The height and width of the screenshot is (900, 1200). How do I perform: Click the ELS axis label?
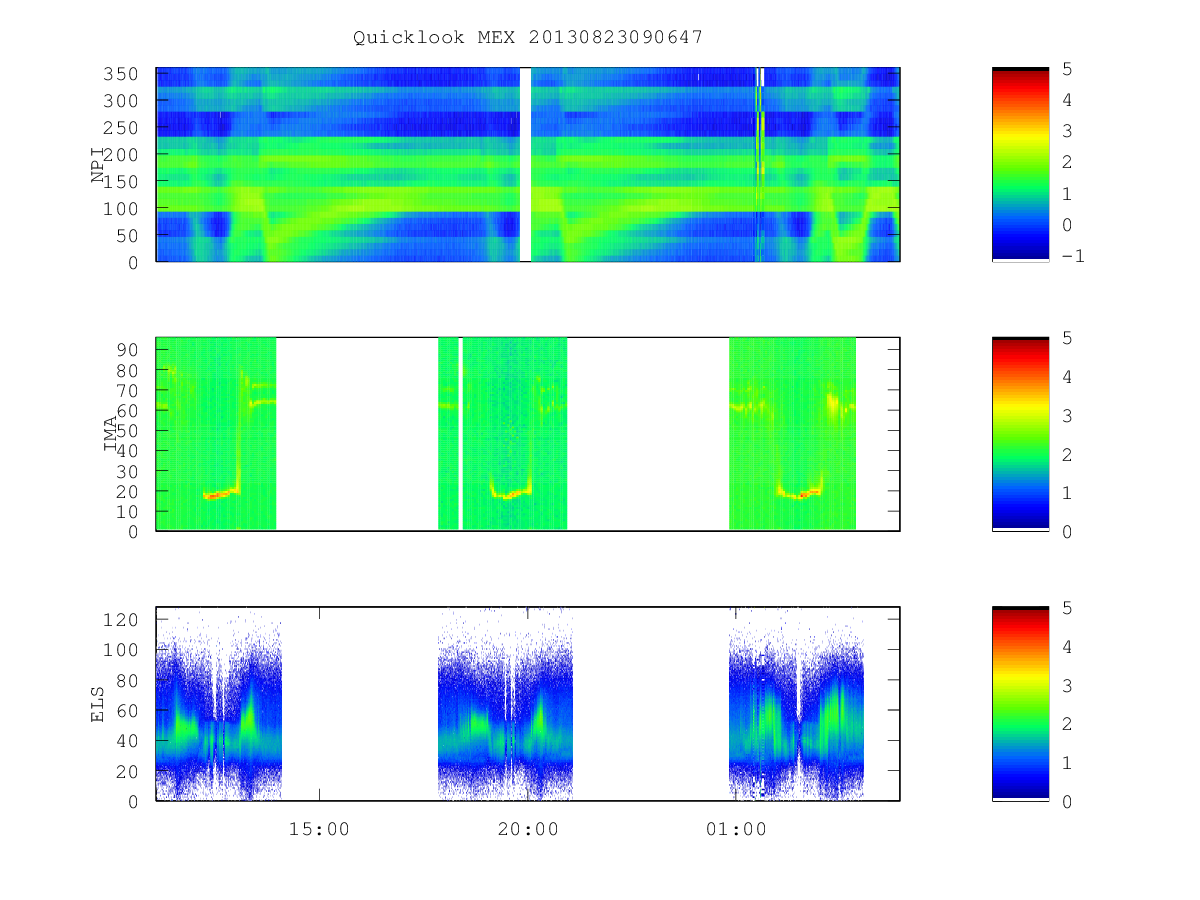(98, 704)
